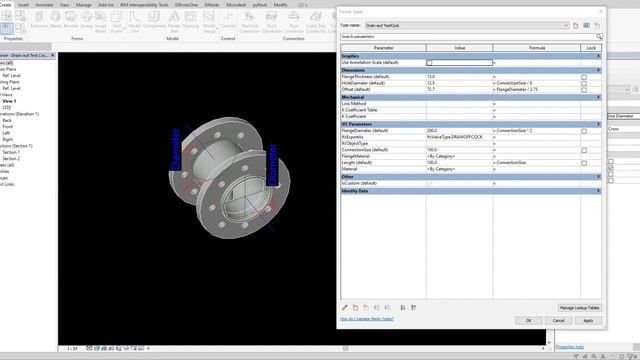Select the Control tool in ribbon
This screenshot has height=360, width=640.
[x=228, y=20]
